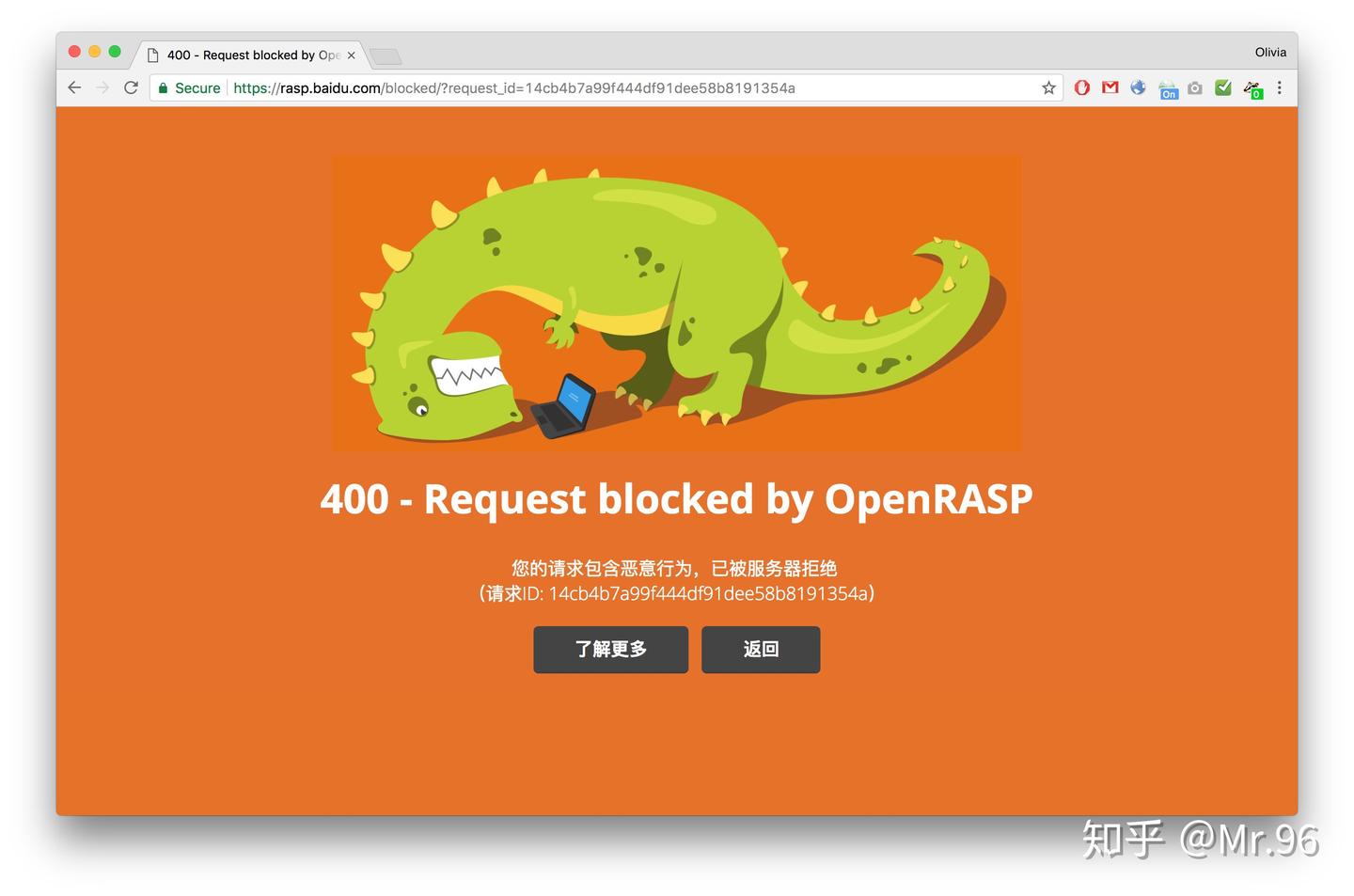Click the 了解更多 button

click(x=610, y=649)
